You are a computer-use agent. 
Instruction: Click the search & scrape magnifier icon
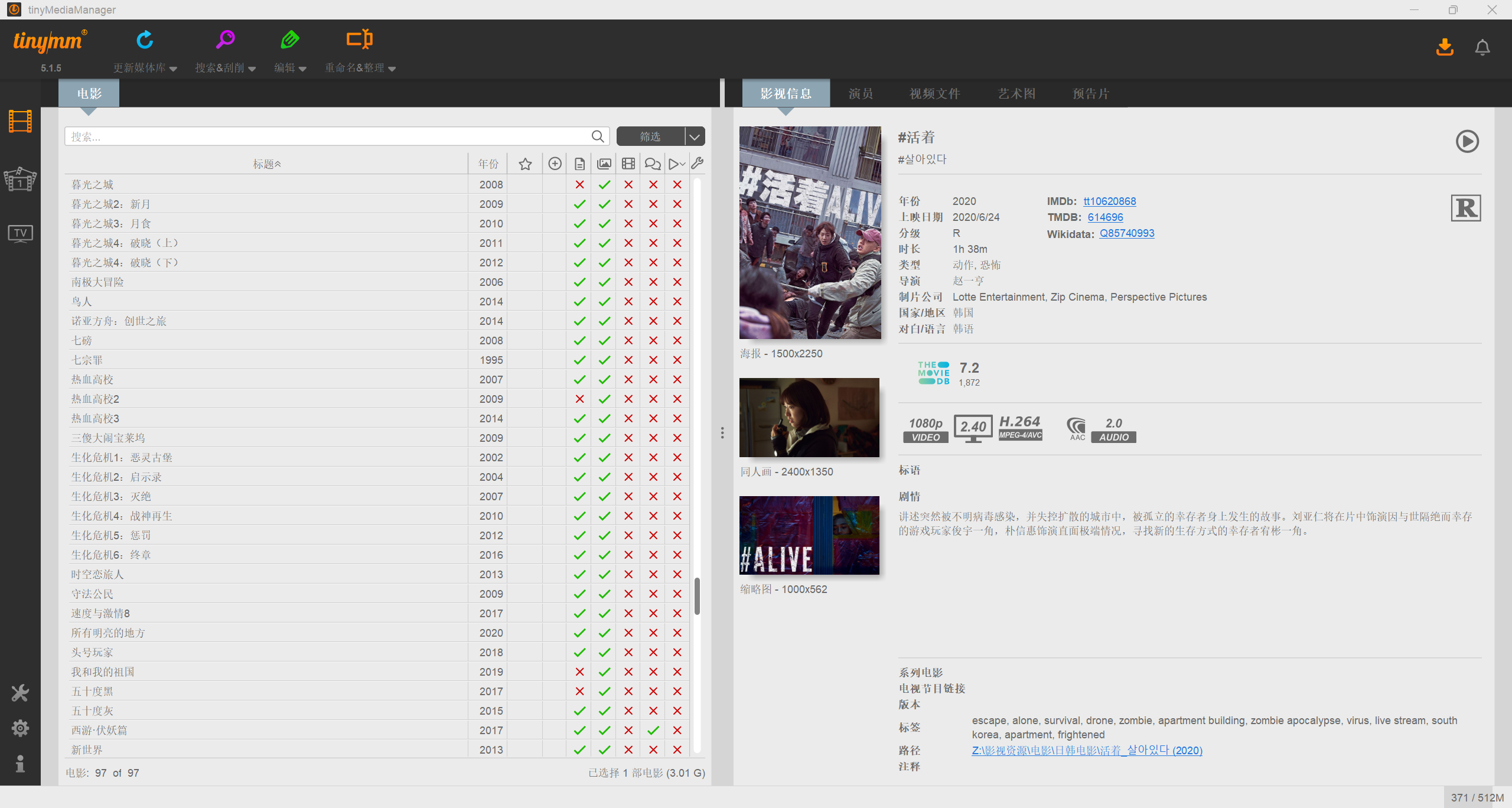point(225,40)
